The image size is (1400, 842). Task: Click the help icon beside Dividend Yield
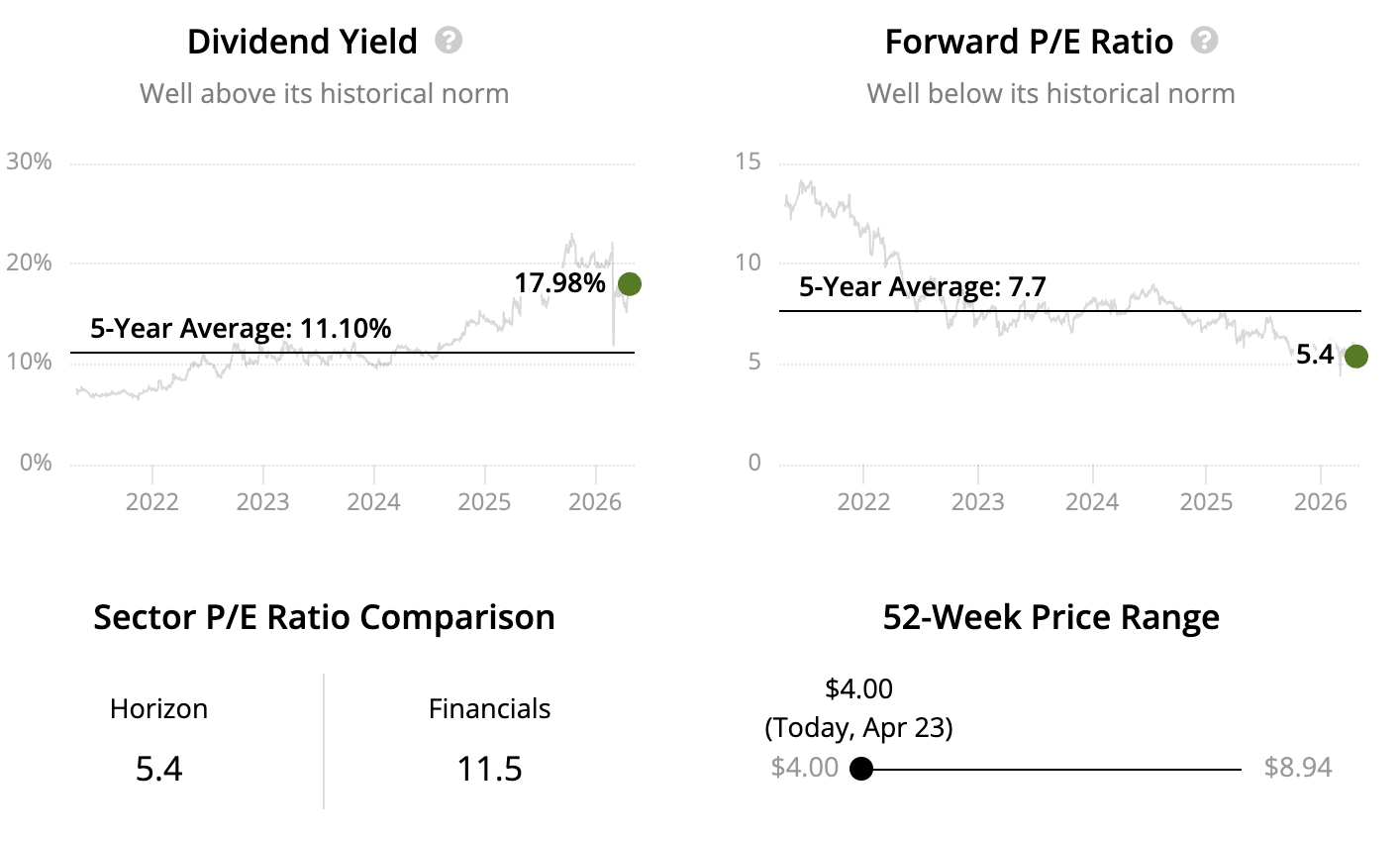pyautogui.click(x=450, y=41)
